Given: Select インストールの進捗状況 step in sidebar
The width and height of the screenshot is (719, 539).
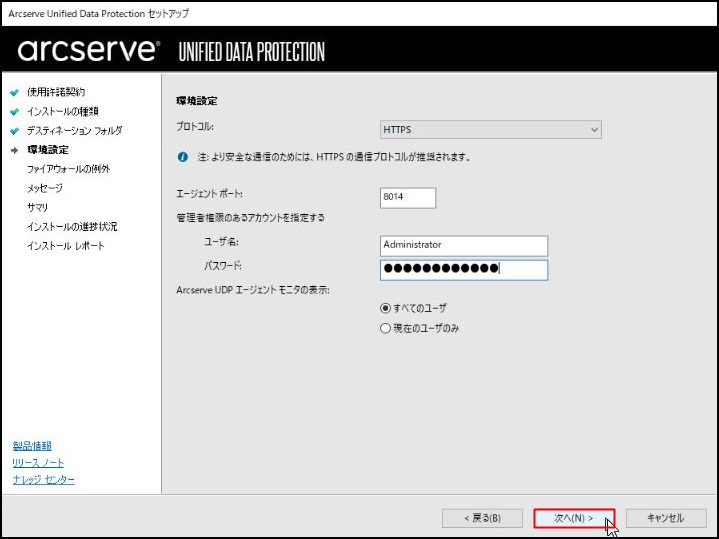Looking at the screenshot, I should [x=72, y=227].
